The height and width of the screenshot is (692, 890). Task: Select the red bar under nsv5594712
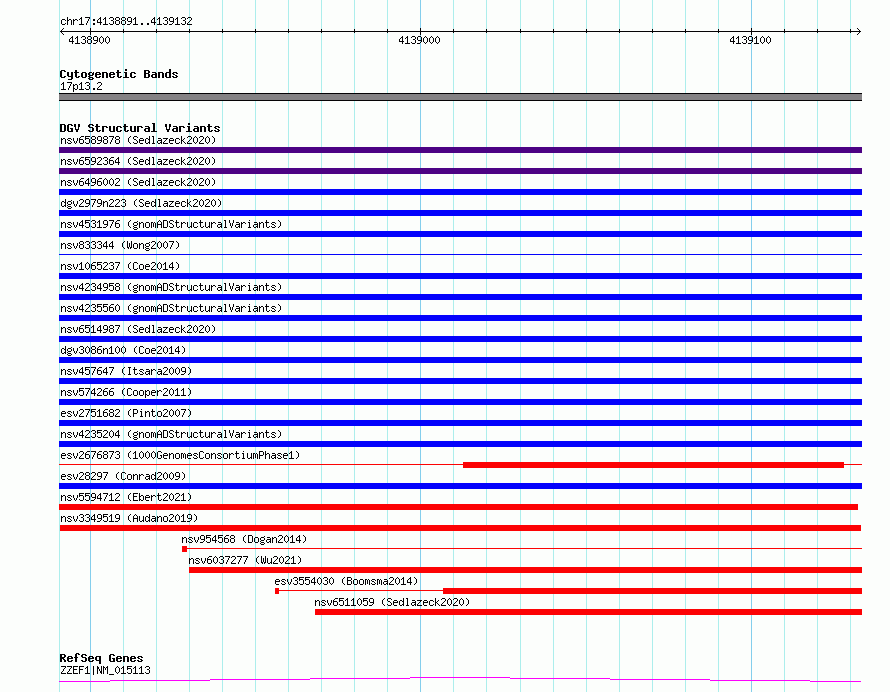coord(459,507)
